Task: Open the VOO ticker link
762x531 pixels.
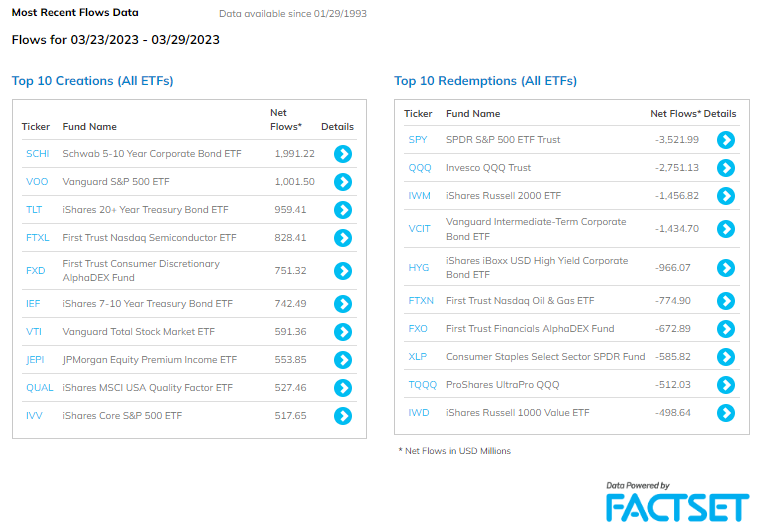Action: [x=37, y=182]
